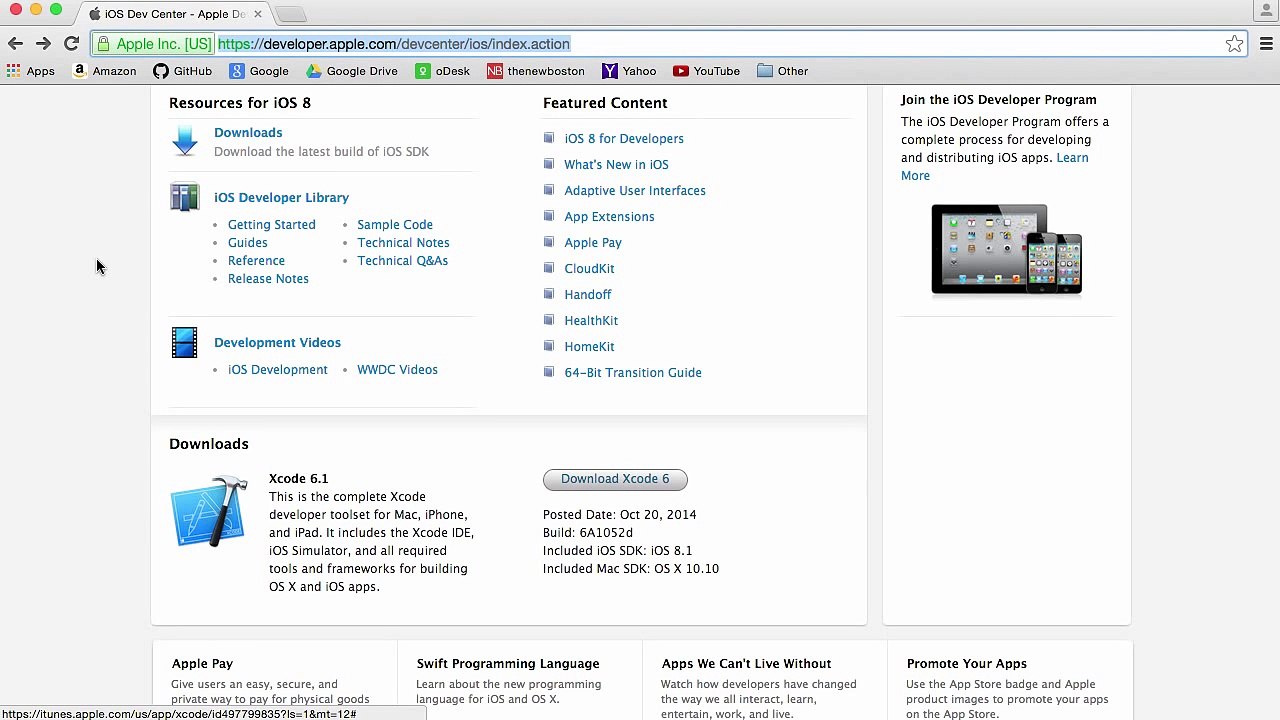Open the Yahoo bookmark
This screenshot has height=720, width=1280.
tap(629, 71)
